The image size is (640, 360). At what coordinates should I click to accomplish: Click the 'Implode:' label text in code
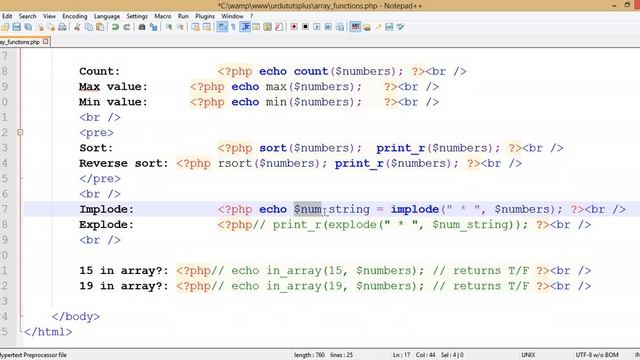(107, 209)
